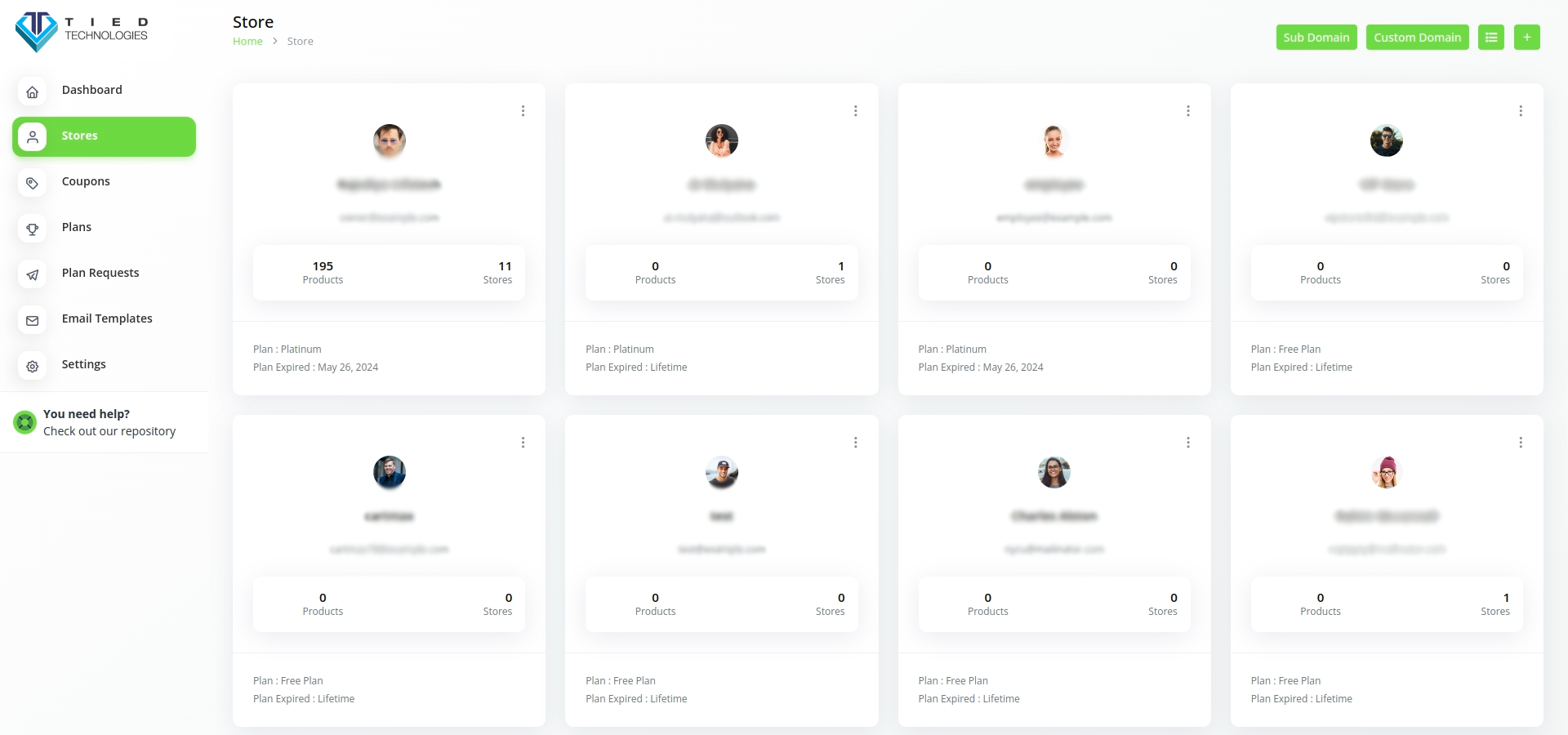Click the green plus add-store icon
This screenshot has height=735, width=1568.
(1526, 38)
